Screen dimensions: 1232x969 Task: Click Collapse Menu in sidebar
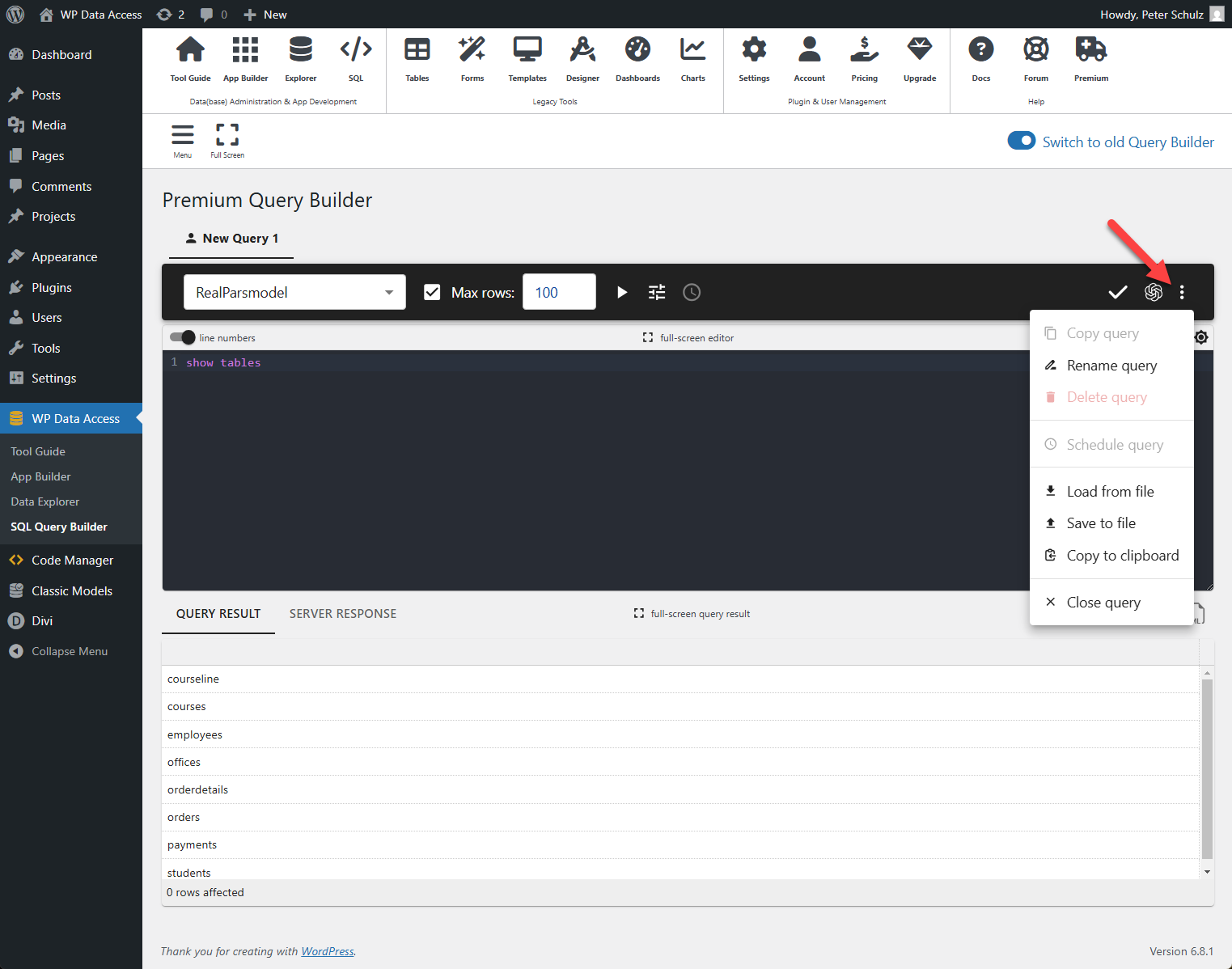point(71,651)
